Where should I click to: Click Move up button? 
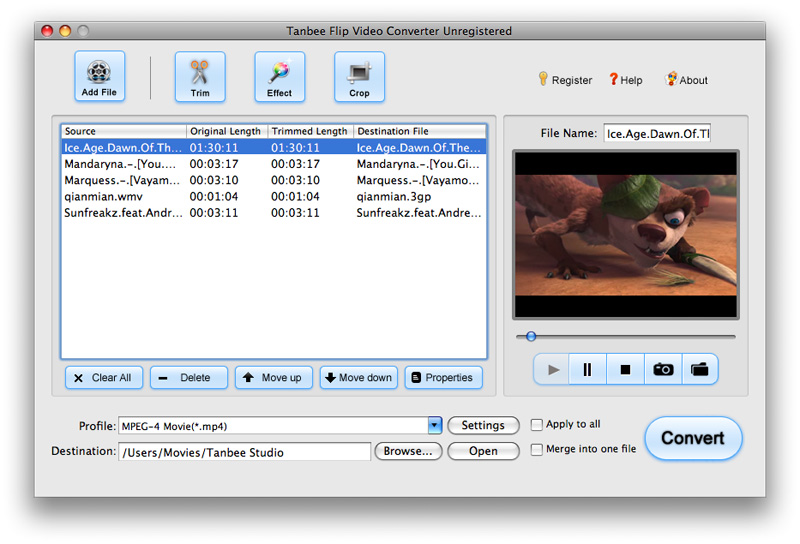(x=273, y=378)
